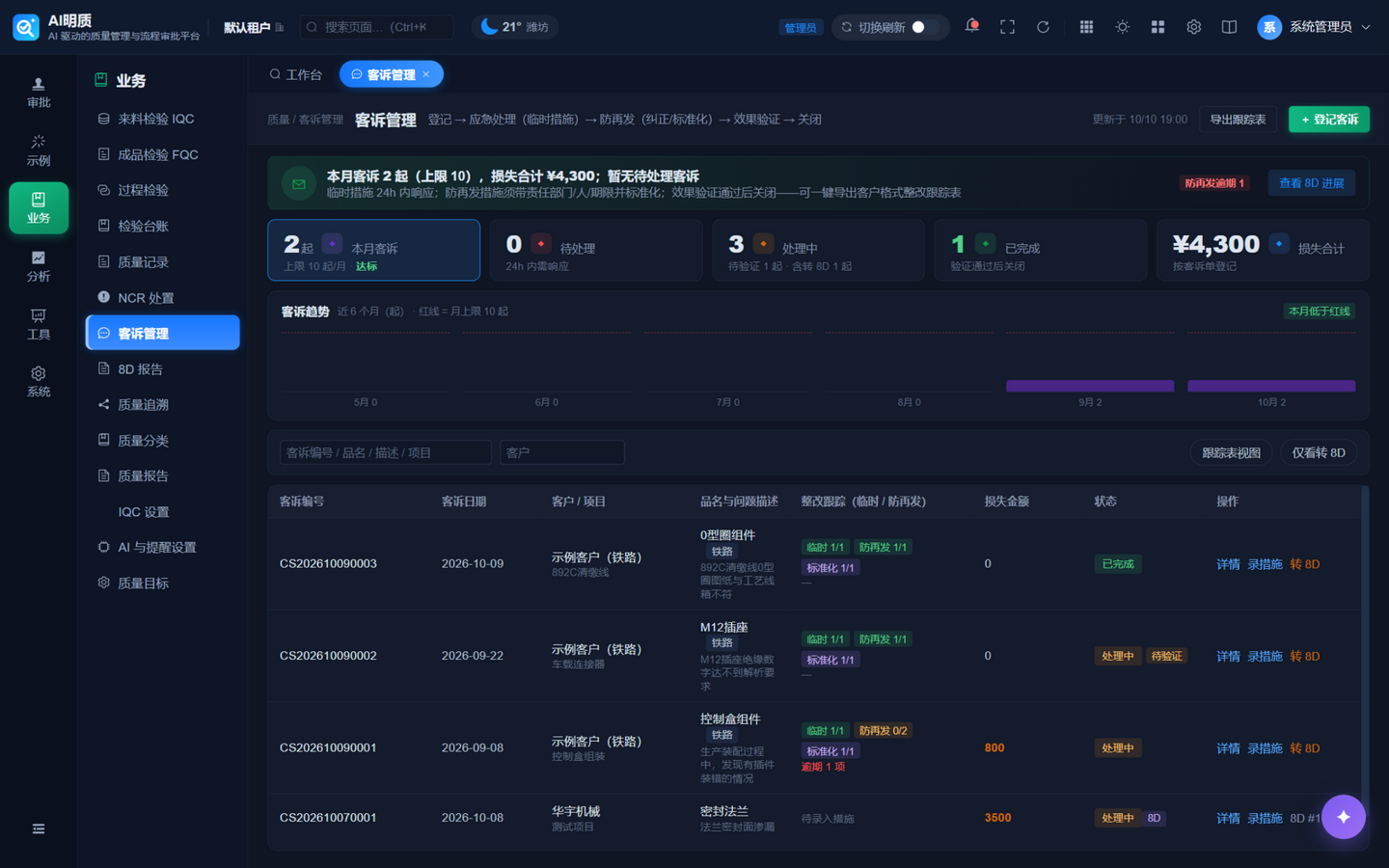Open the 系统管理员 user menu
The height and width of the screenshot is (868, 1389).
[1314, 27]
